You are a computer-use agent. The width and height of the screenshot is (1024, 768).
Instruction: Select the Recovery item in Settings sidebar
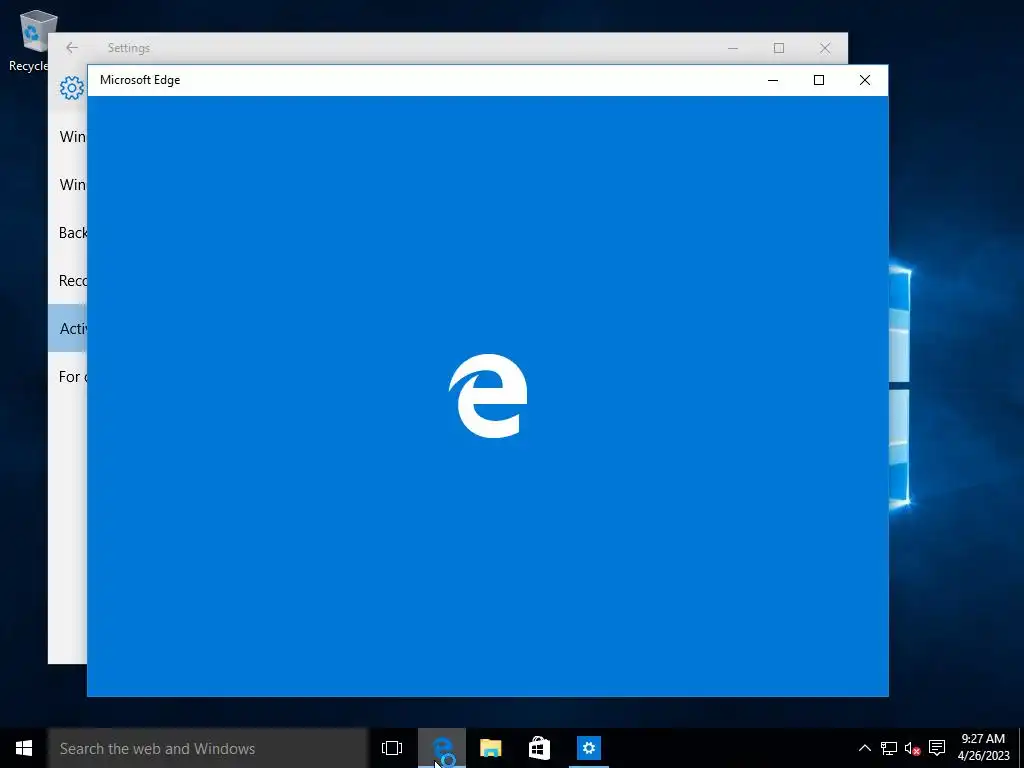(x=68, y=281)
